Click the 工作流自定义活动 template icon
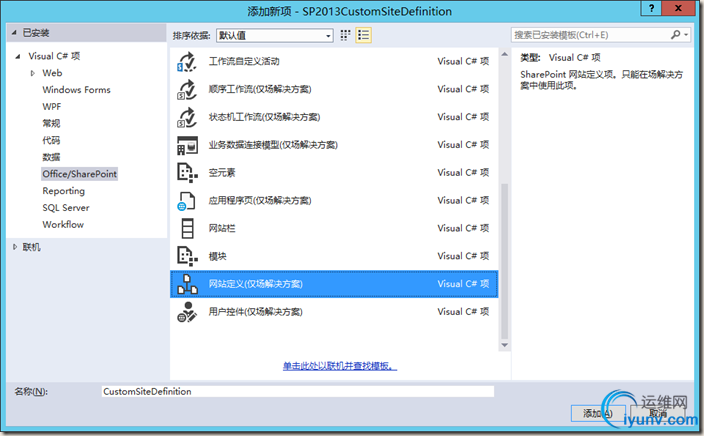The image size is (704, 436). (187, 62)
